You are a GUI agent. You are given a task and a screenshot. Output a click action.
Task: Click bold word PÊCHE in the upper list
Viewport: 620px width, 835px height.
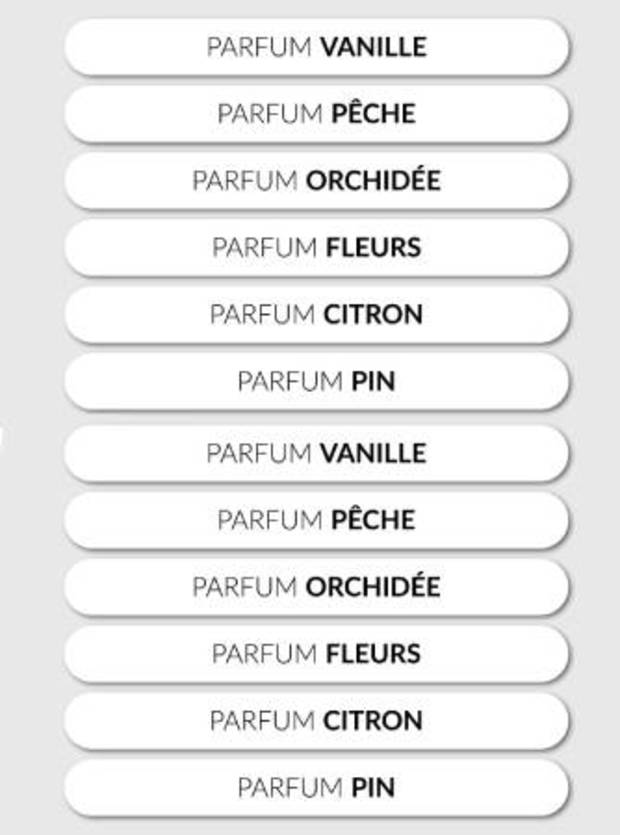pos(373,114)
